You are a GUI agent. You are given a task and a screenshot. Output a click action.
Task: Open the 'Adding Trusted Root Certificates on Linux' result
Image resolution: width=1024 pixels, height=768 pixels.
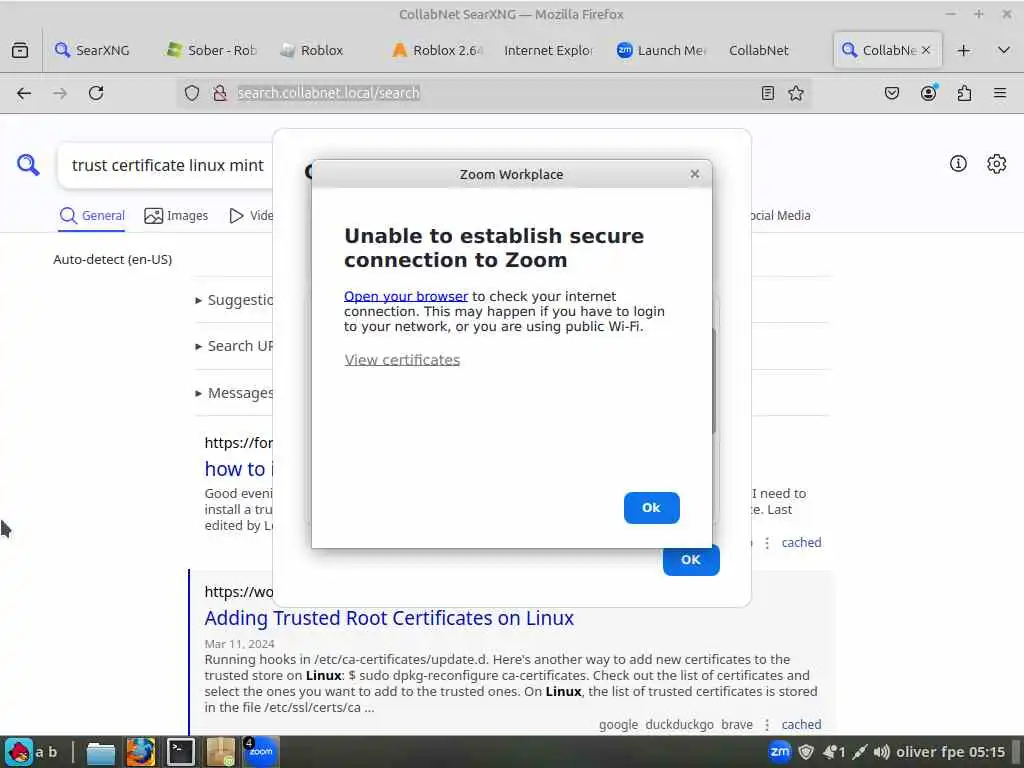[389, 618]
